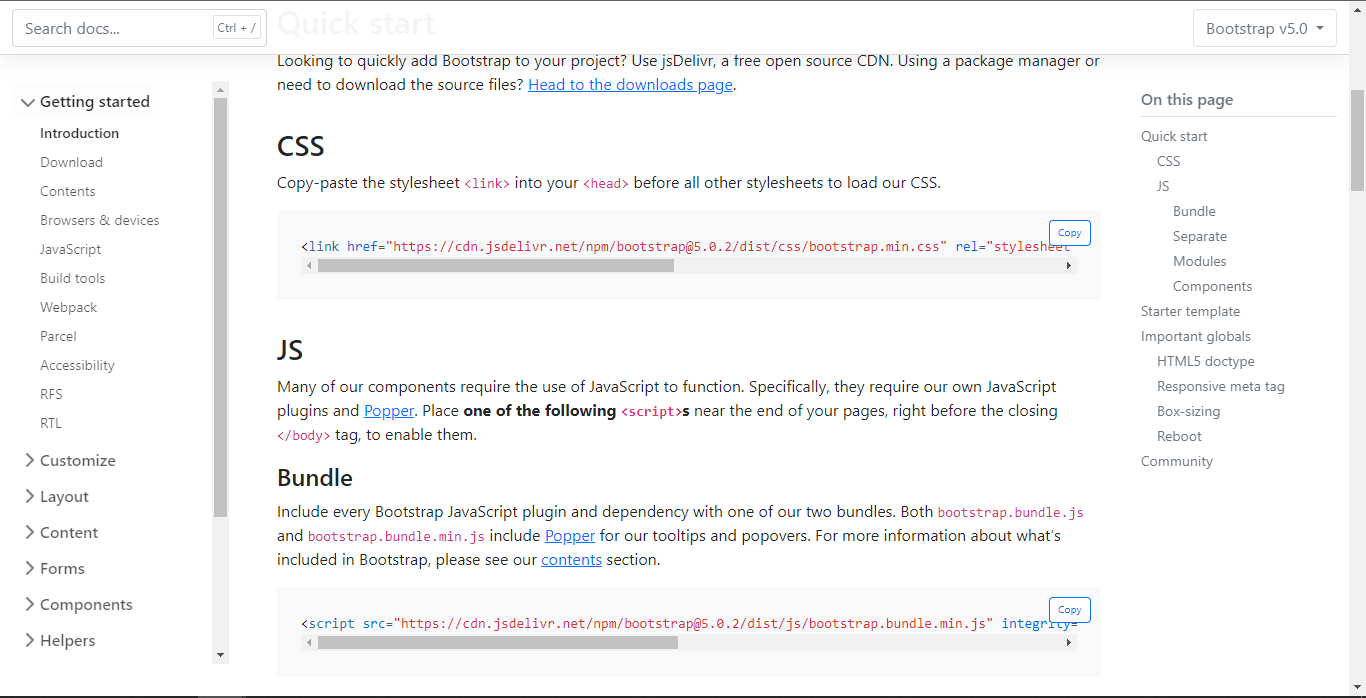The width and height of the screenshot is (1366, 698).
Task: Select Introduction in the sidebar
Action: click(79, 133)
